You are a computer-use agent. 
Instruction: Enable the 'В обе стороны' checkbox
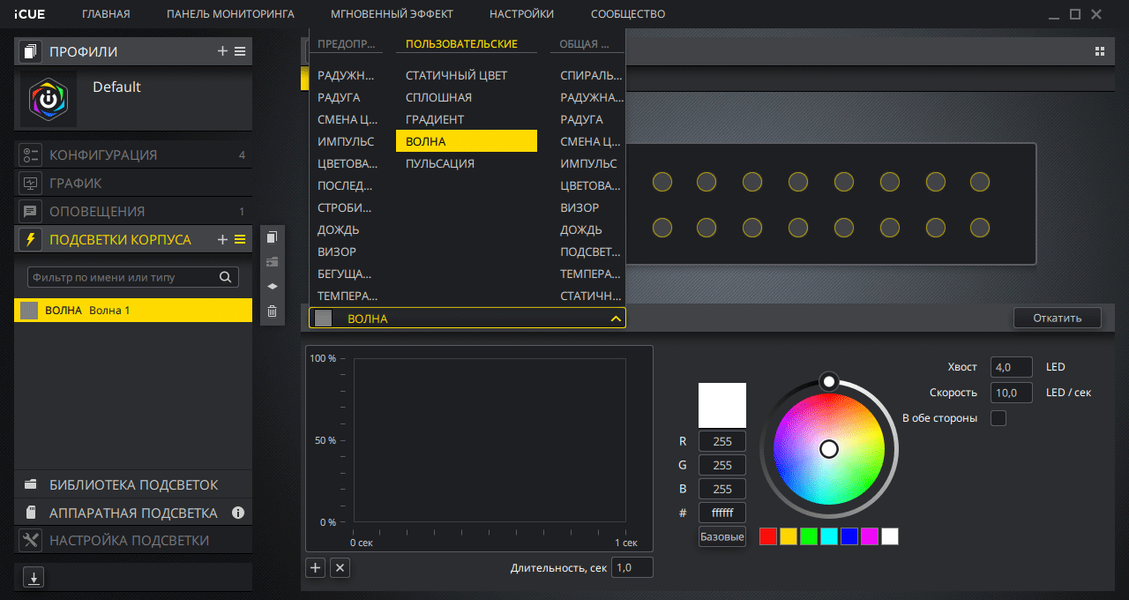(998, 418)
